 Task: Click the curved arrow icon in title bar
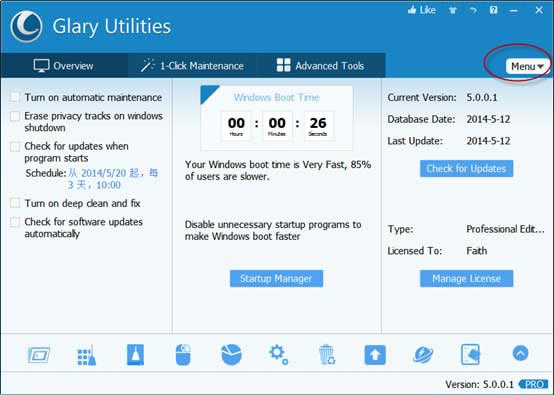pos(473,10)
